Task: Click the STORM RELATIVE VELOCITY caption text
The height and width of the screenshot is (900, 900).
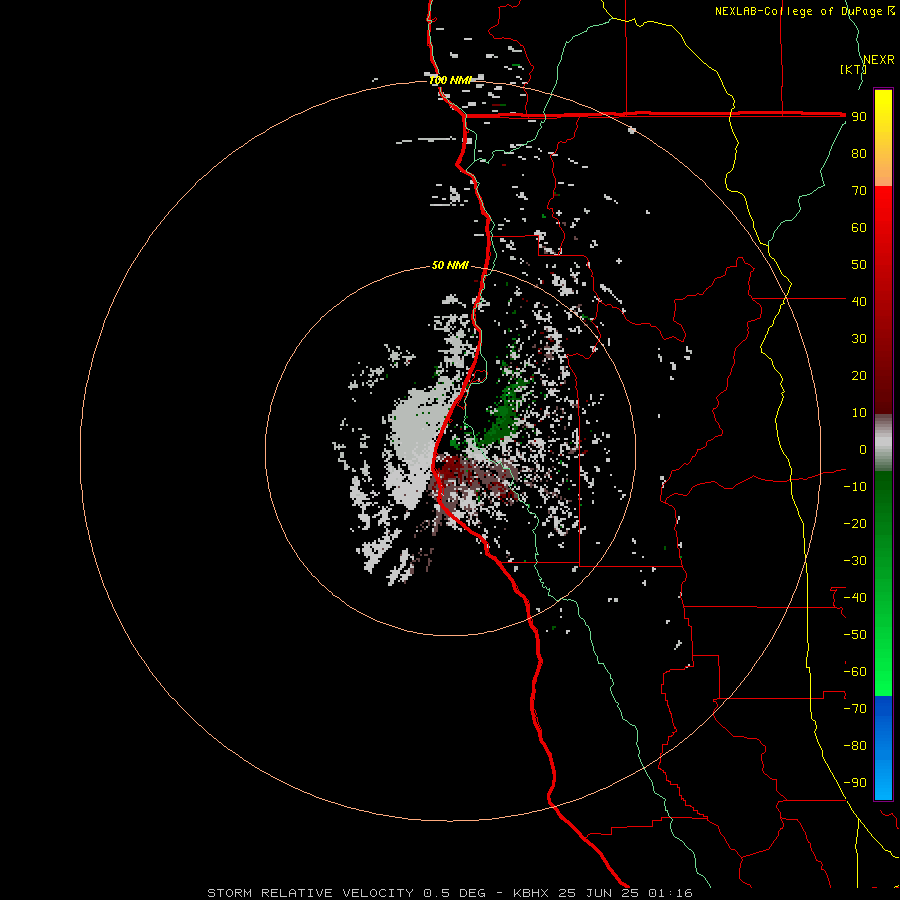Action: [x=310, y=893]
